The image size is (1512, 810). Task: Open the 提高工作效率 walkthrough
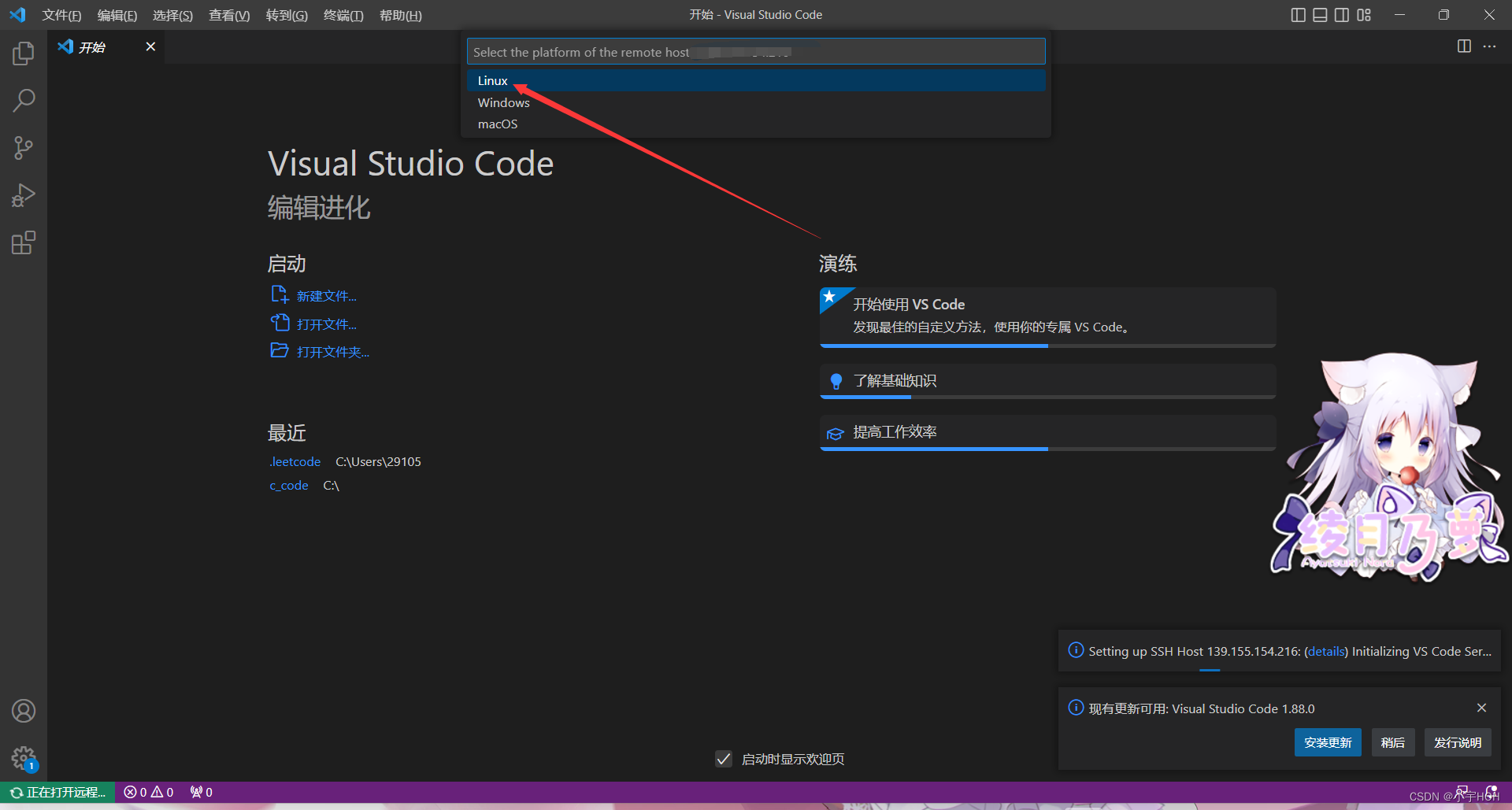(1047, 432)
